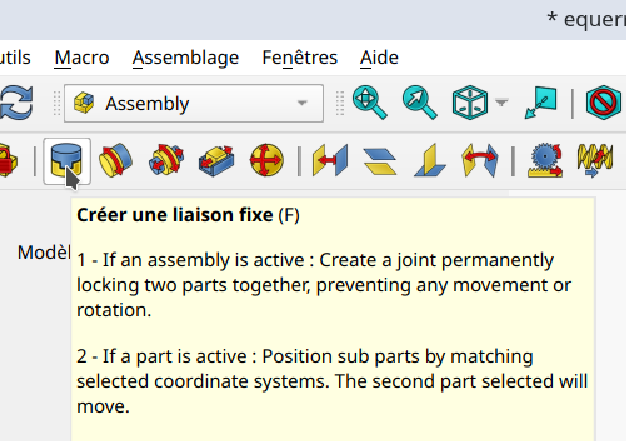Activate the slider joint tool

pyautogui.click(x=216, y=160)
